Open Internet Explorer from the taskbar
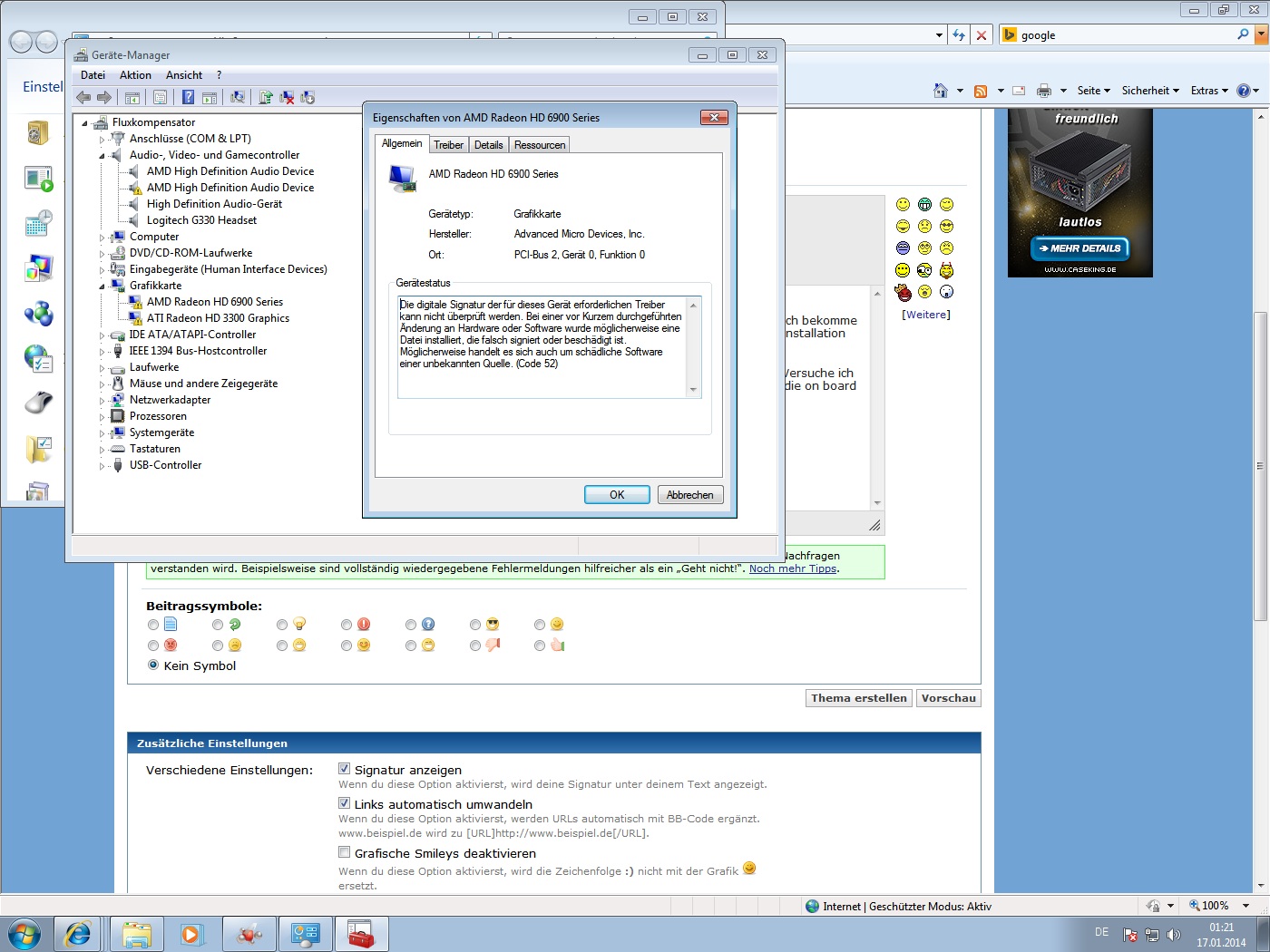Image resolution: width=1270 pixels, height=952 pixels. pos(78,934)
